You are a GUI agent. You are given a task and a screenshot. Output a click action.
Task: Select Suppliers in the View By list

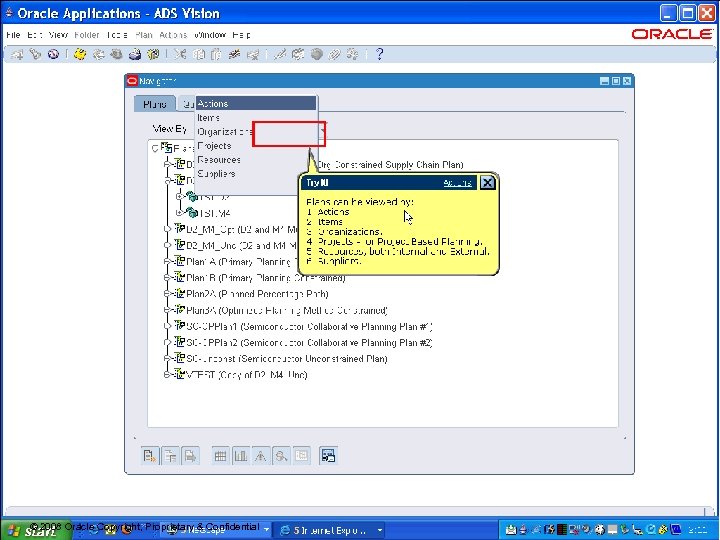pos(256,174)
